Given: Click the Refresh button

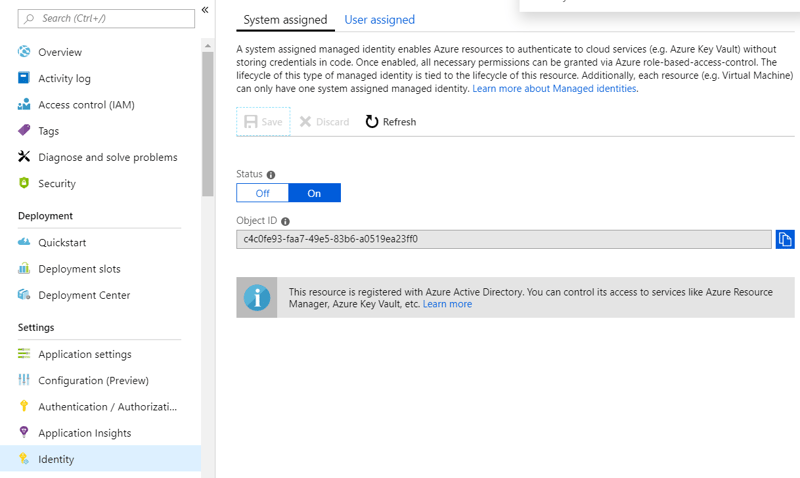Looking at the screenshot, I should [391, 122].
